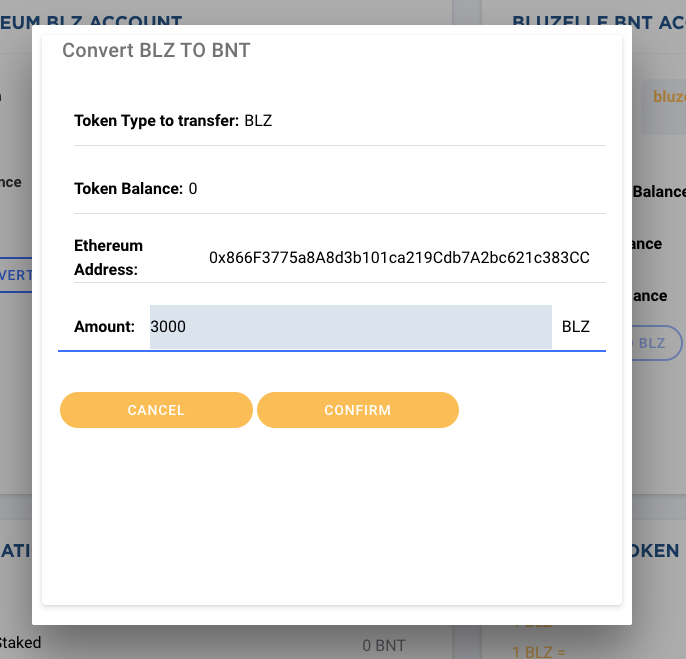Click 'Token Type to transfer:' label

[x=157, y=121]
